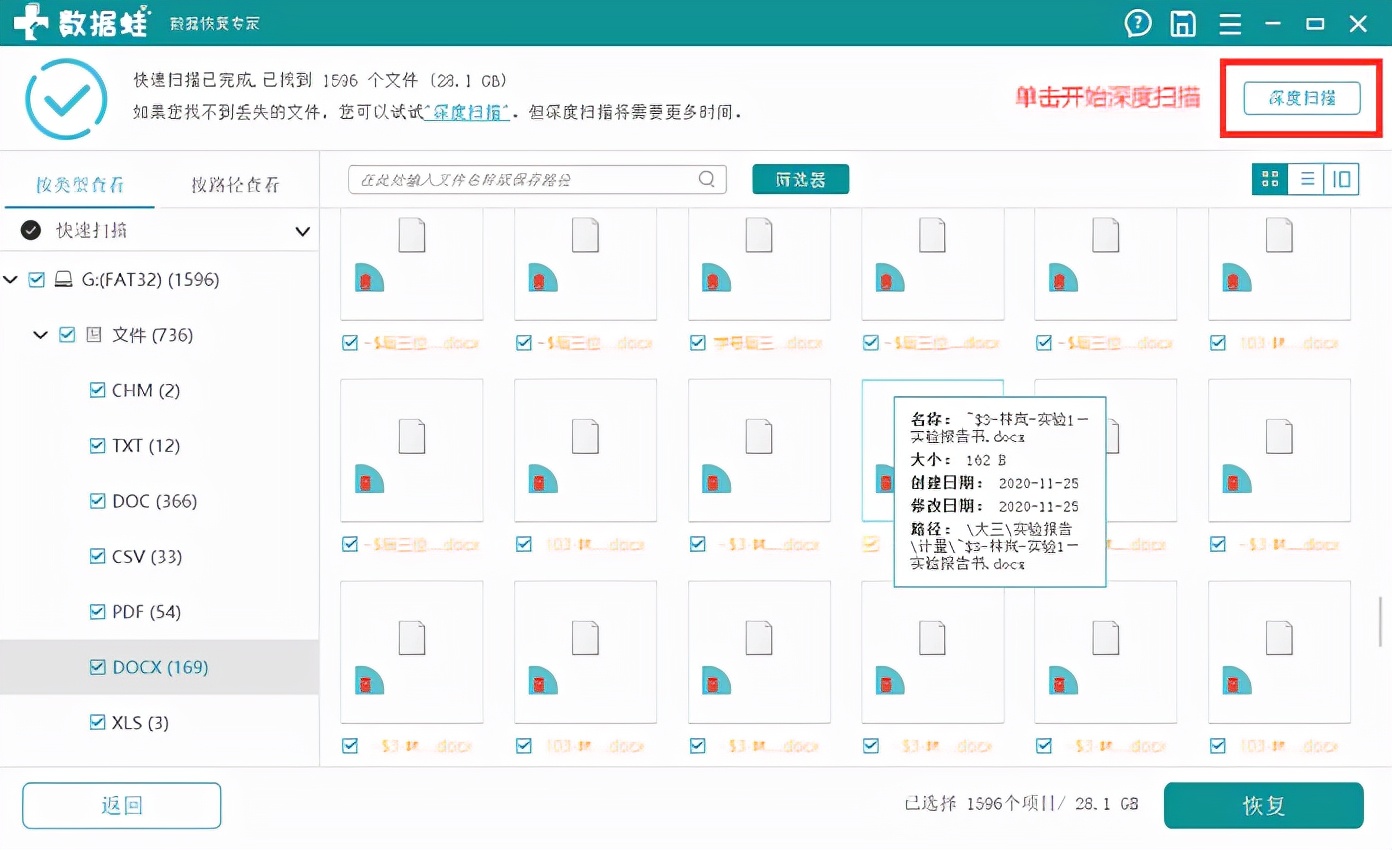Open the 筛选器 filter panel

(800, 179)
